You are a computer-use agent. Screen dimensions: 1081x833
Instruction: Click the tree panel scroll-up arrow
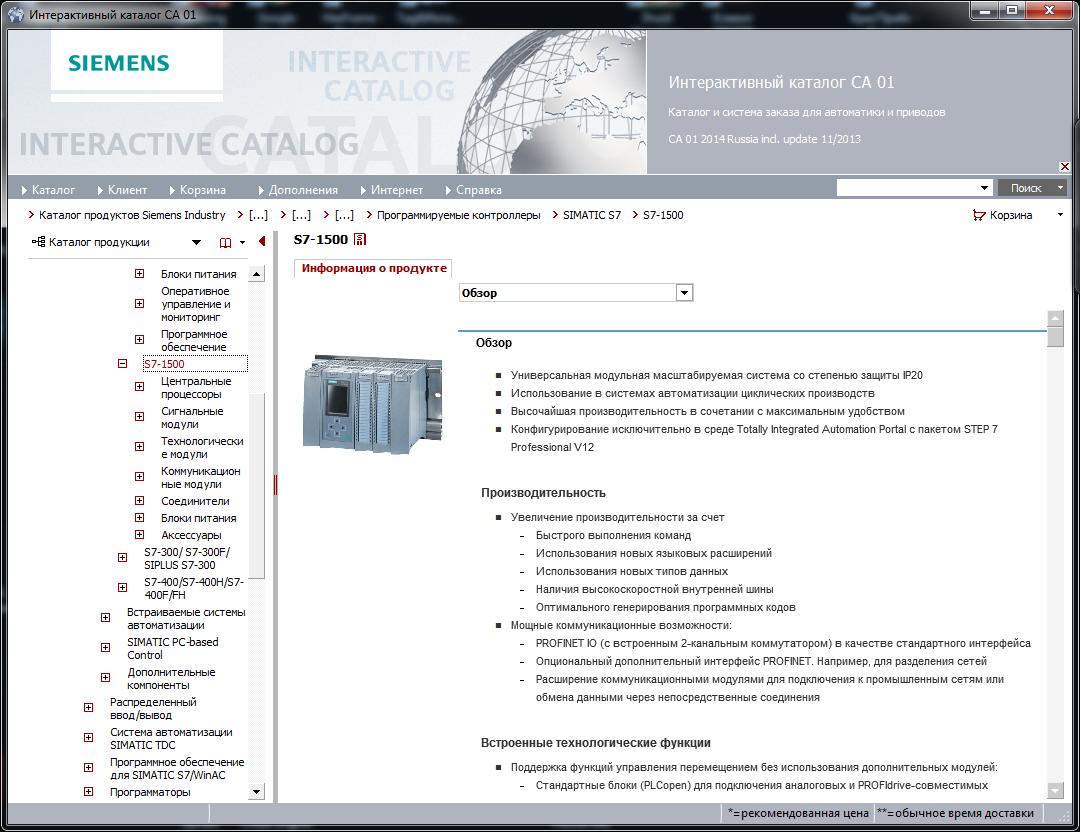(x=256, y=274)
